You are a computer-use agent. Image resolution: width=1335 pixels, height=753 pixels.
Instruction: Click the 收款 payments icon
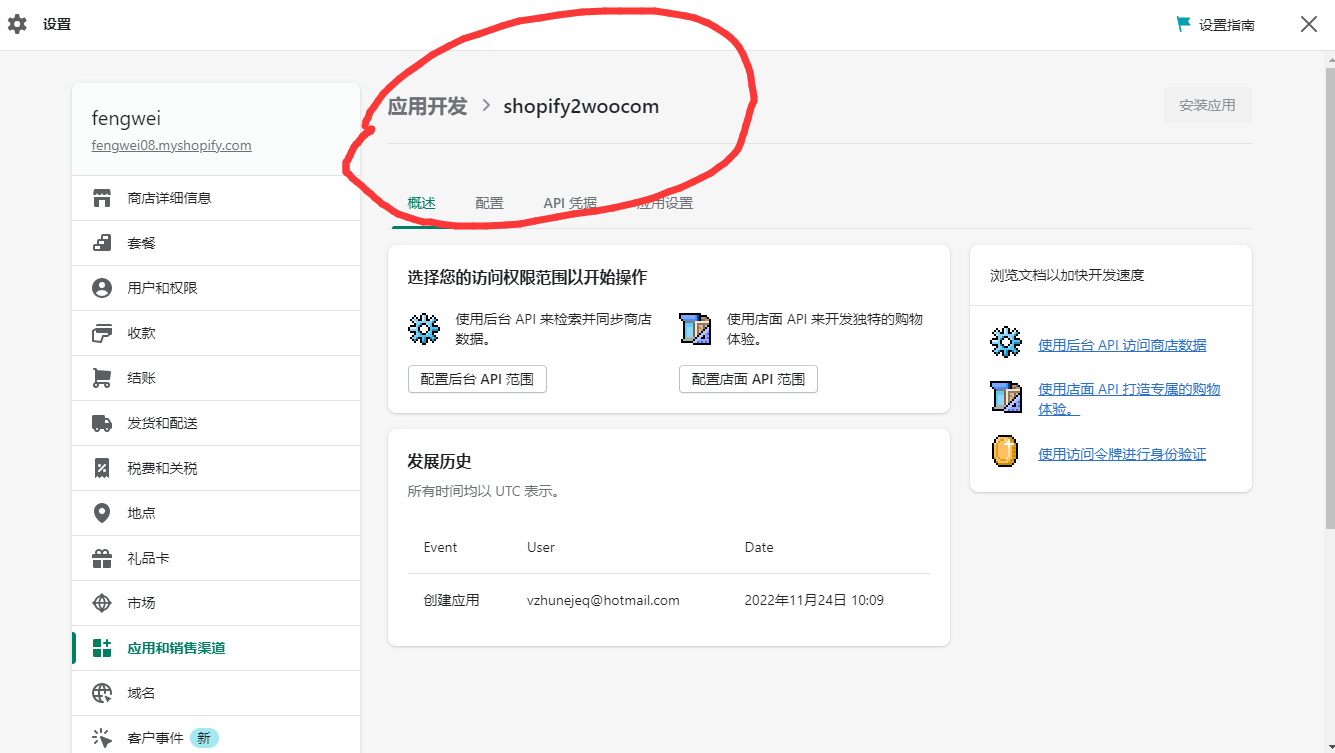[102, 333]
